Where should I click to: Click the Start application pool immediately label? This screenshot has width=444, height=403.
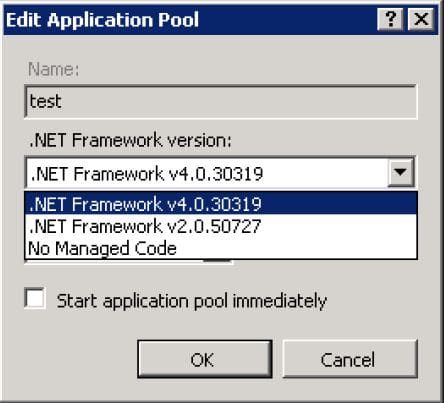[191, 301]
